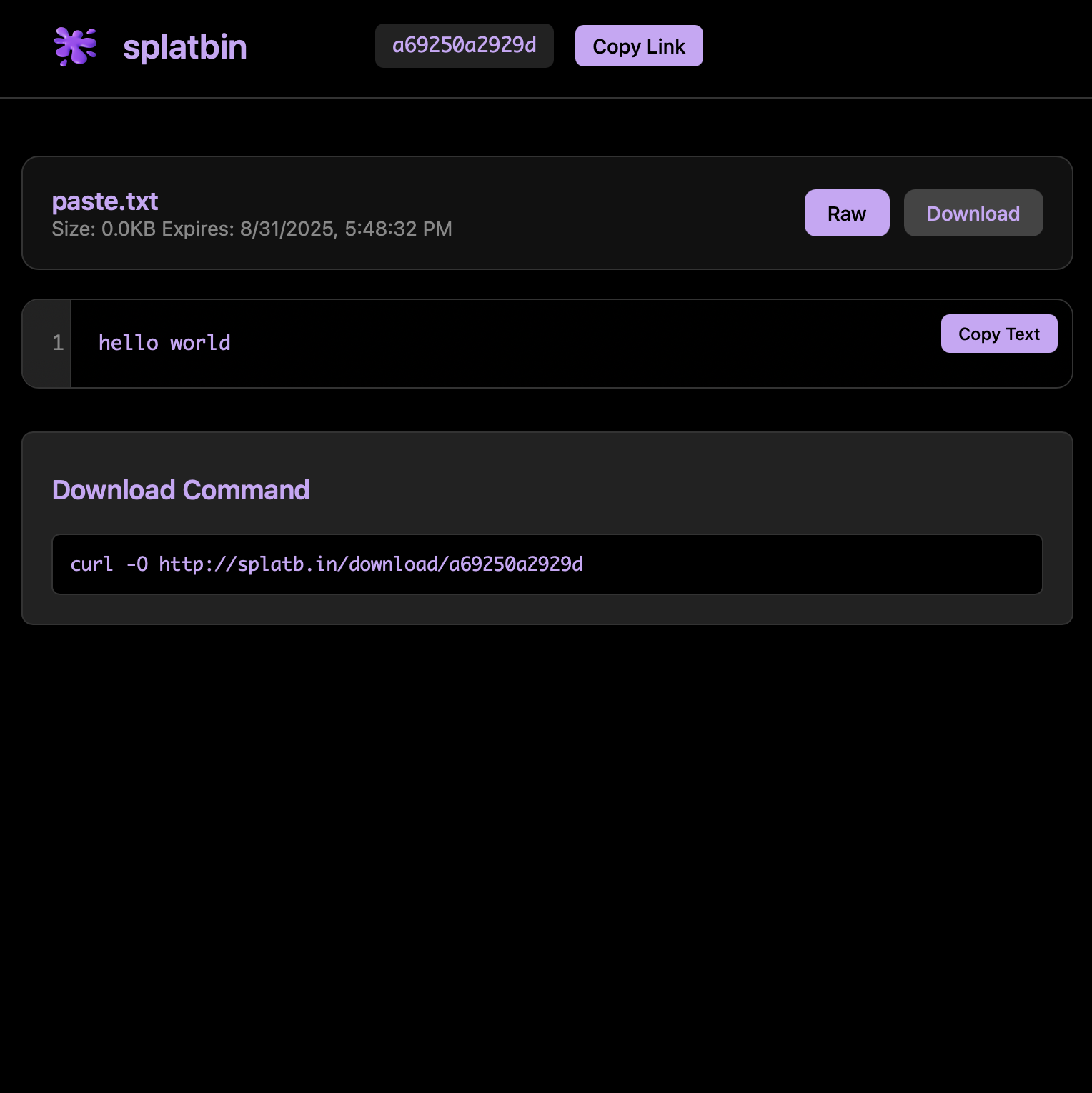Image resolution: width=1092 pixels, height=1093 pixels.
Task: Click the splatbin splat logo icon
Action: (x=74, y=45)
